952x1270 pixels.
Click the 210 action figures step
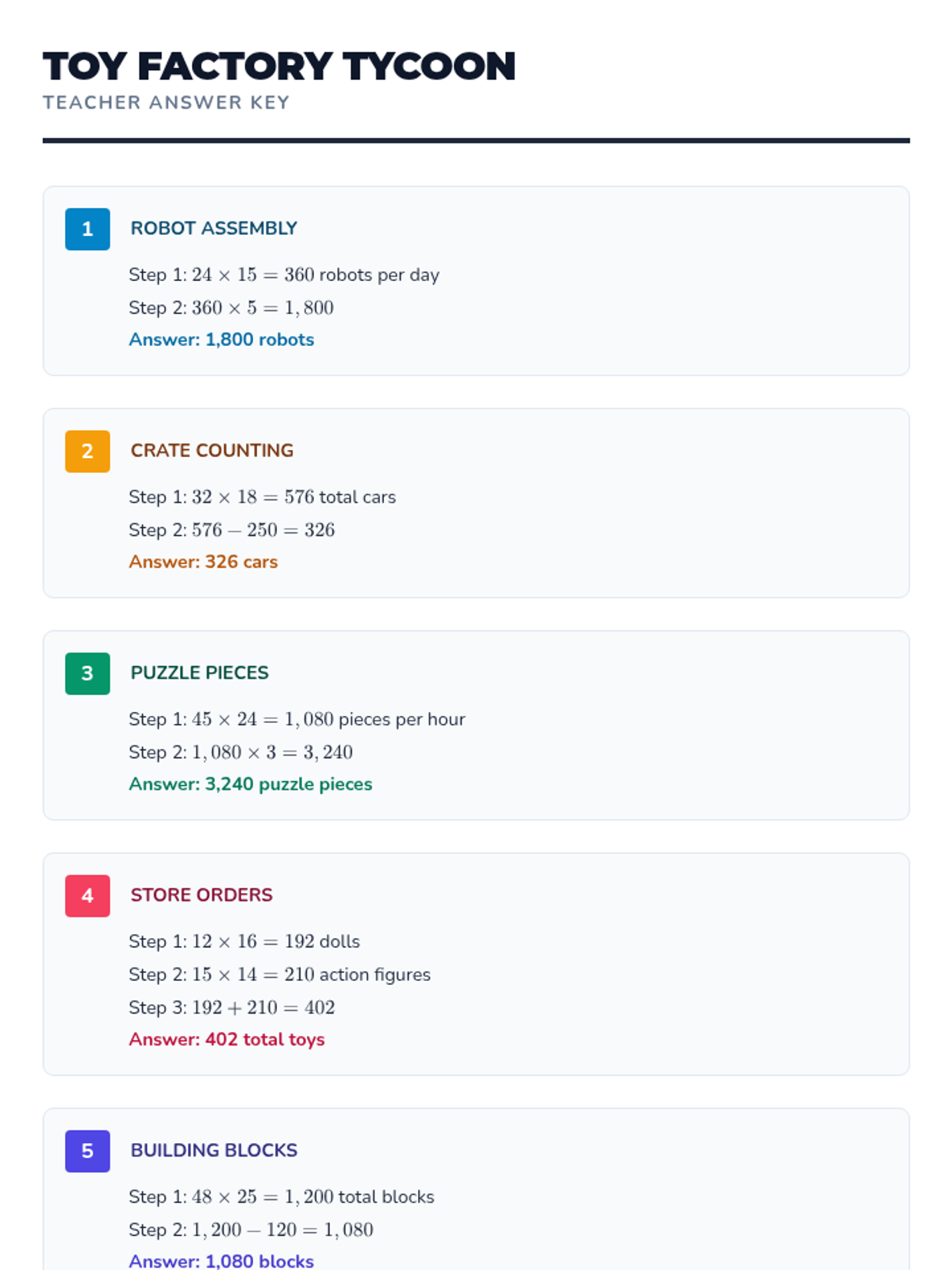(279, 975)
